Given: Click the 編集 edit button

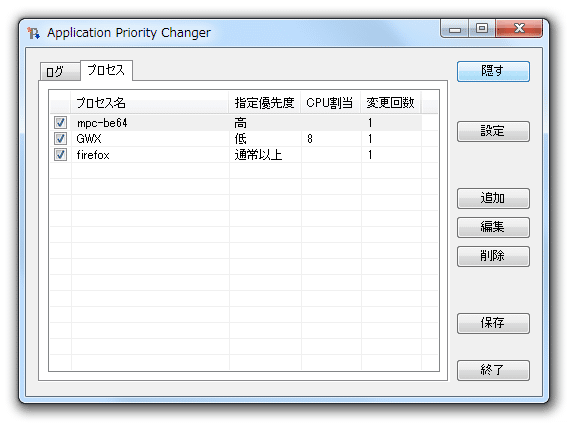Looking at the screenshot, I should pos(493,227).
